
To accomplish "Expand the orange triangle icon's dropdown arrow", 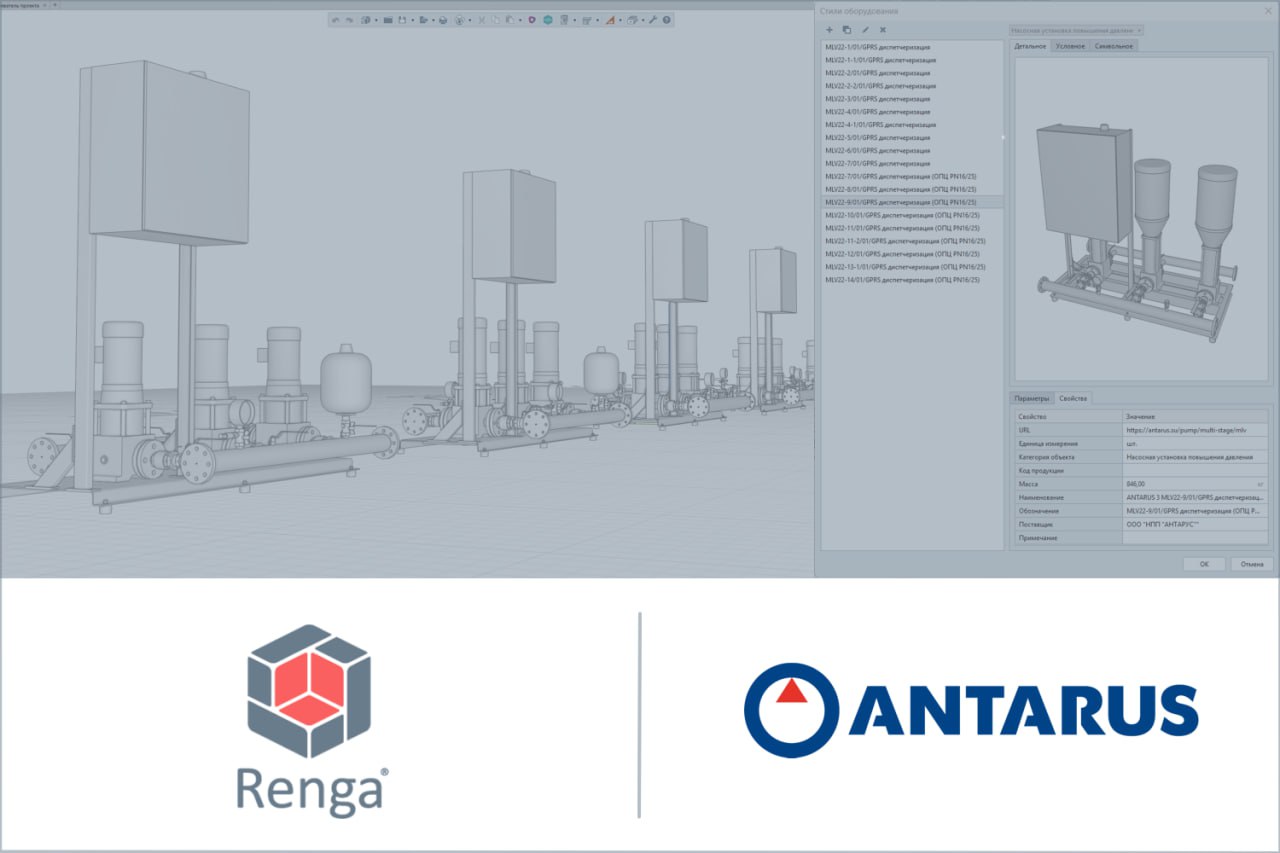I will [619, 20].
